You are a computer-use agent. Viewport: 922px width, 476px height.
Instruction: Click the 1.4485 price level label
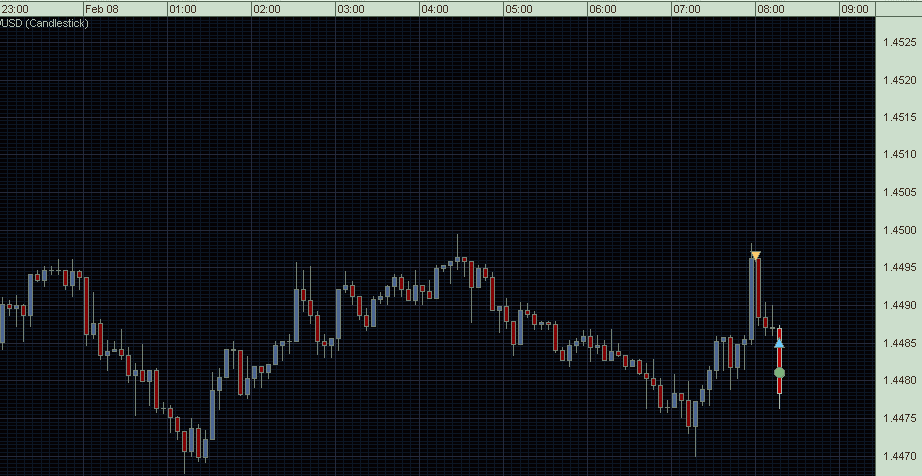tap(900, 343)
